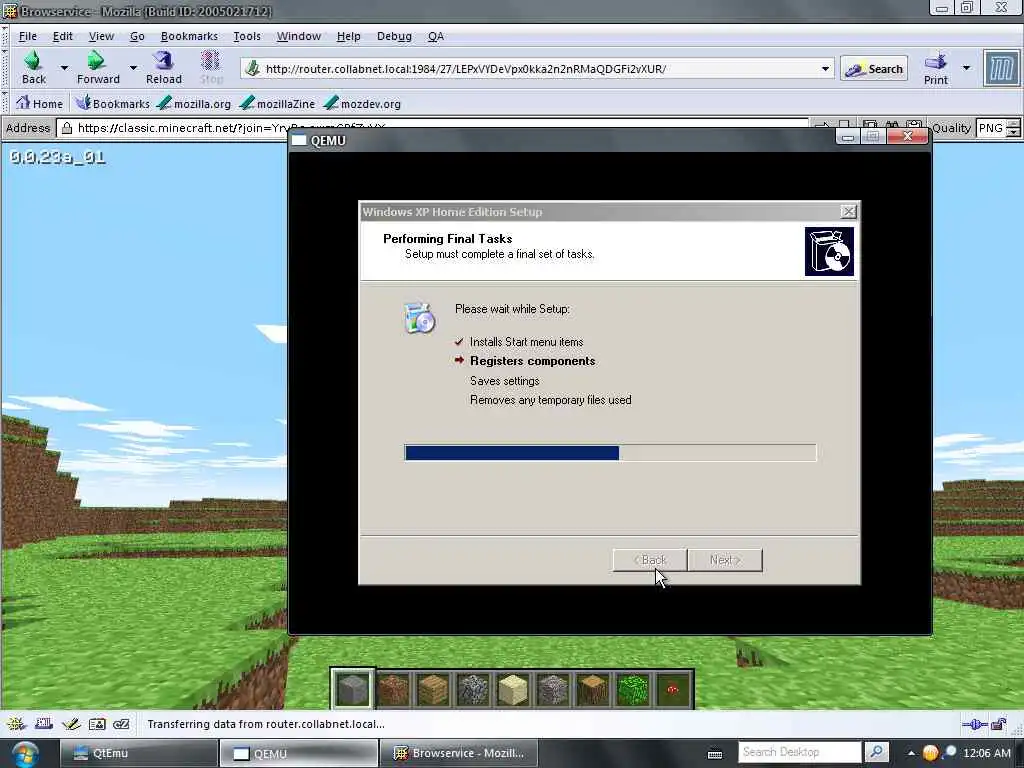Print the page with the Print icon
This screenshot has height=768, width=1024.
935,61
